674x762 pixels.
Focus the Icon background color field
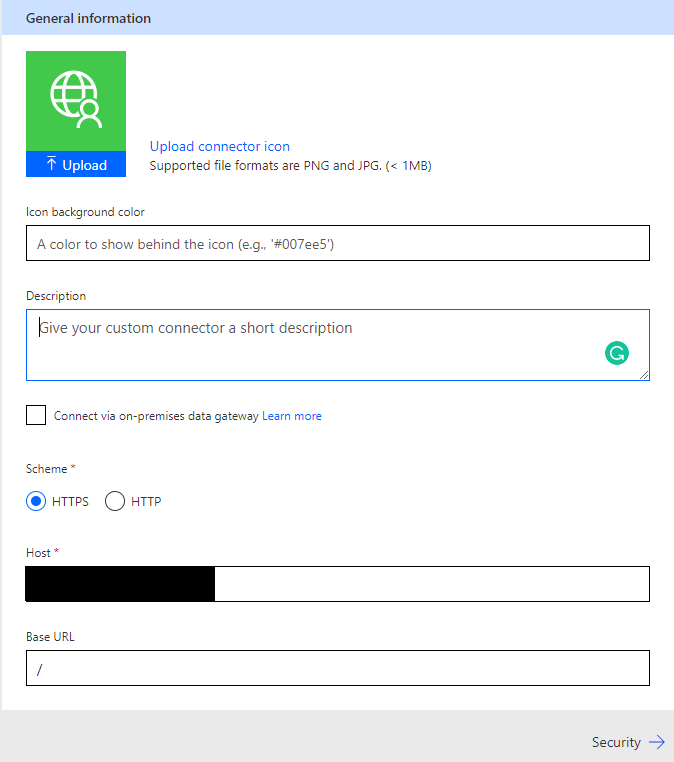(338, 243)
